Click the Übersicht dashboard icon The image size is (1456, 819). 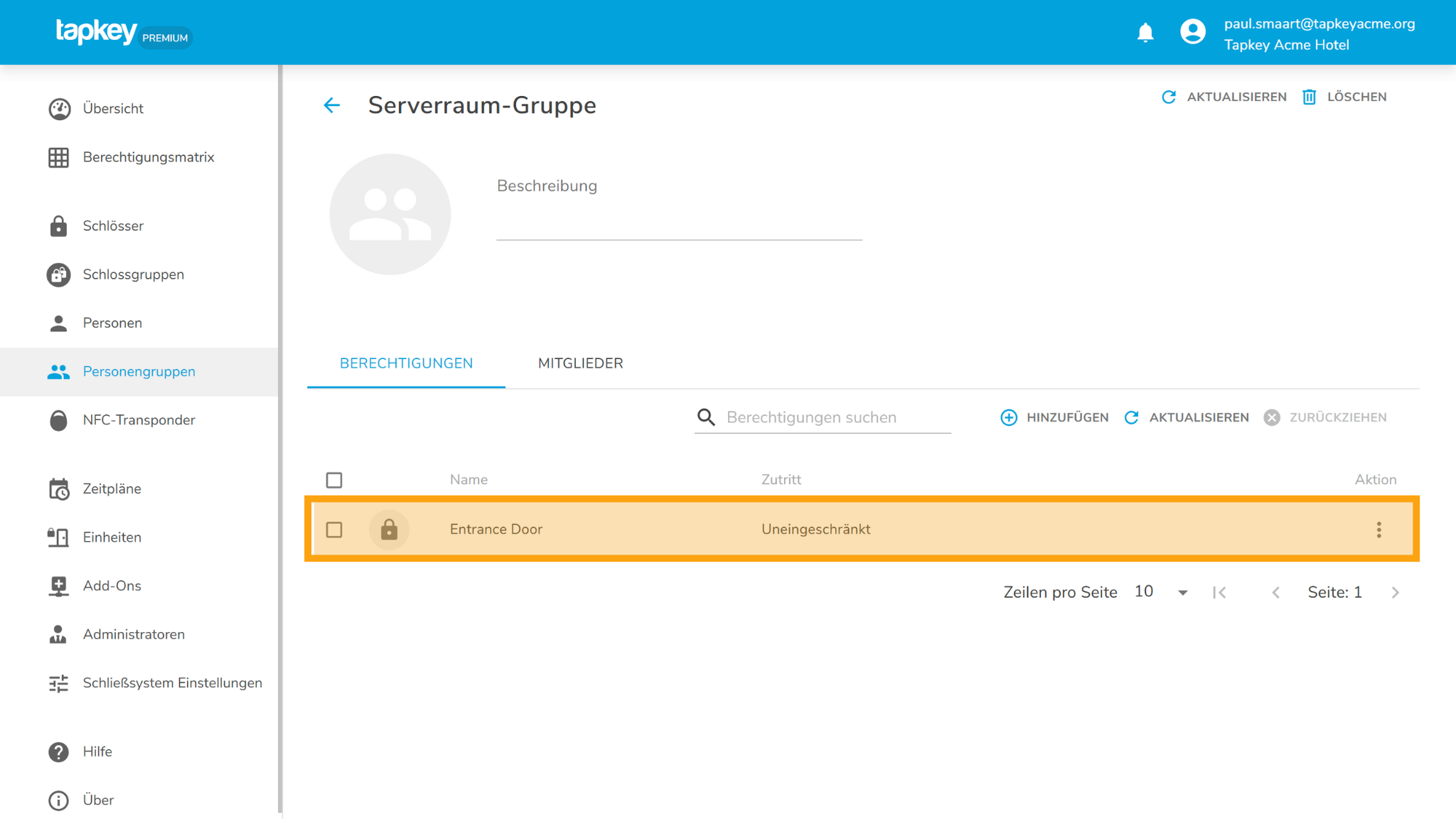click(59, 109)
